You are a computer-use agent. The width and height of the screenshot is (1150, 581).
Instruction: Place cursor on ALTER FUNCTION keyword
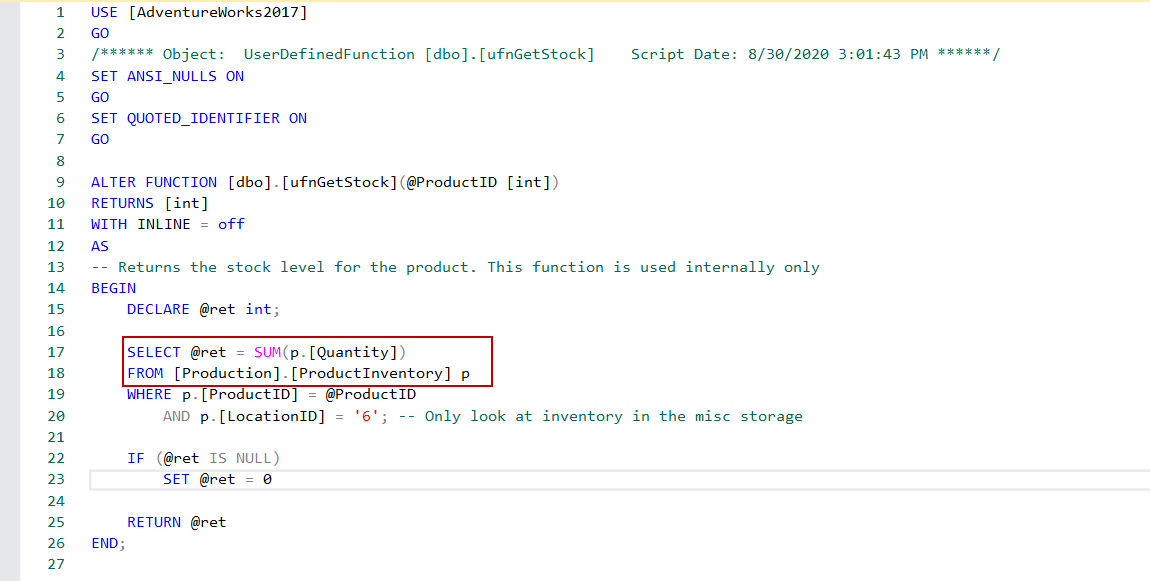tap(153, 182)
